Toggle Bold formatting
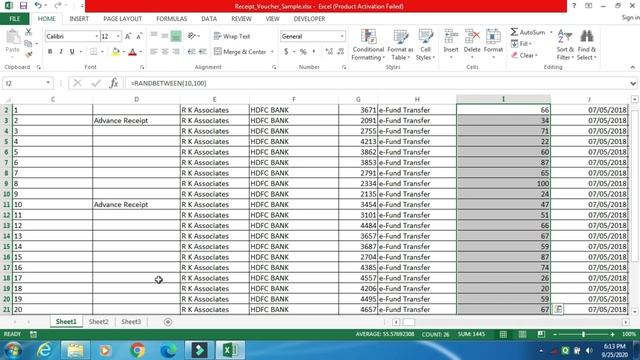640x360 pixels. pos(50,52)
